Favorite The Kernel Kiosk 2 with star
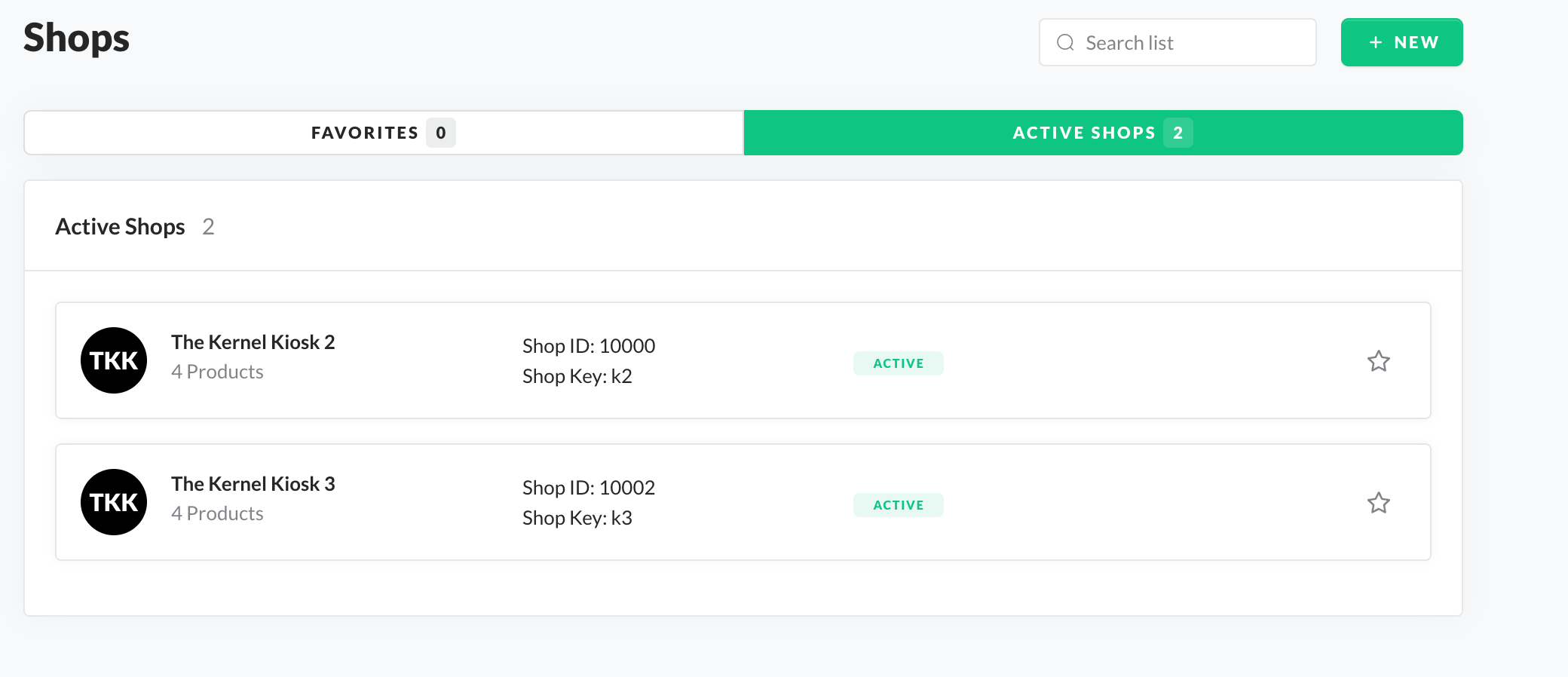Screen dimensions: 1568x677 (1378, 361)
